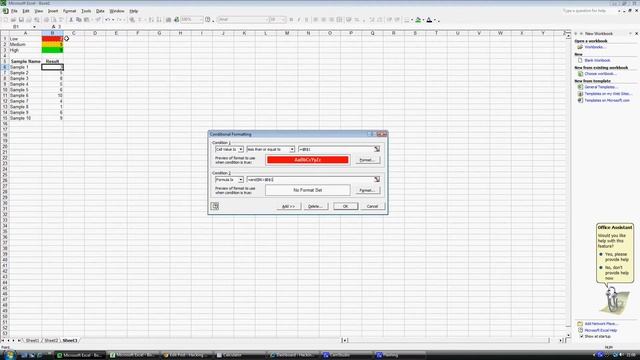Click the Copy toolbar icon
640x360 pixels.
click(x=79, y=20)
